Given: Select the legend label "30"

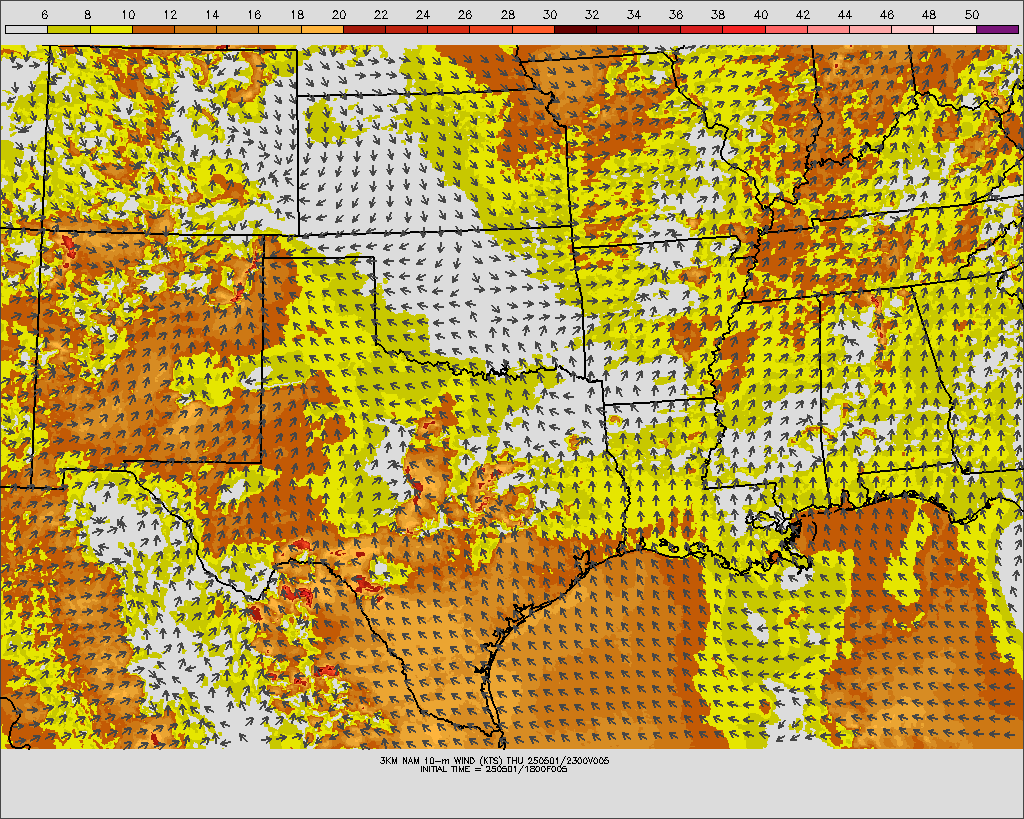Looking at the screenshot, I should 550,15.
